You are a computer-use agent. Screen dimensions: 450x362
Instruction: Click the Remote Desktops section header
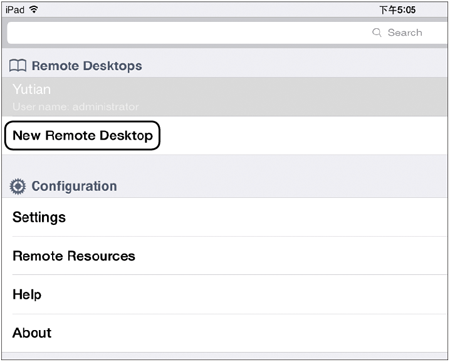tap(87, 66)
